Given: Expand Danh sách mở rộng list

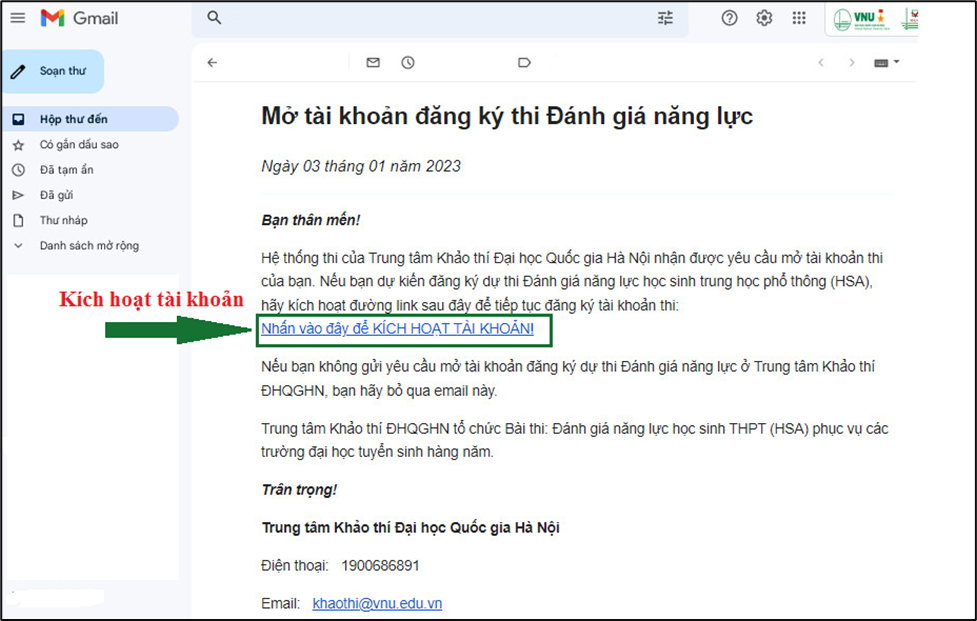Looking at the screenshot, I should pyautogui.click(x=89, y=246).
